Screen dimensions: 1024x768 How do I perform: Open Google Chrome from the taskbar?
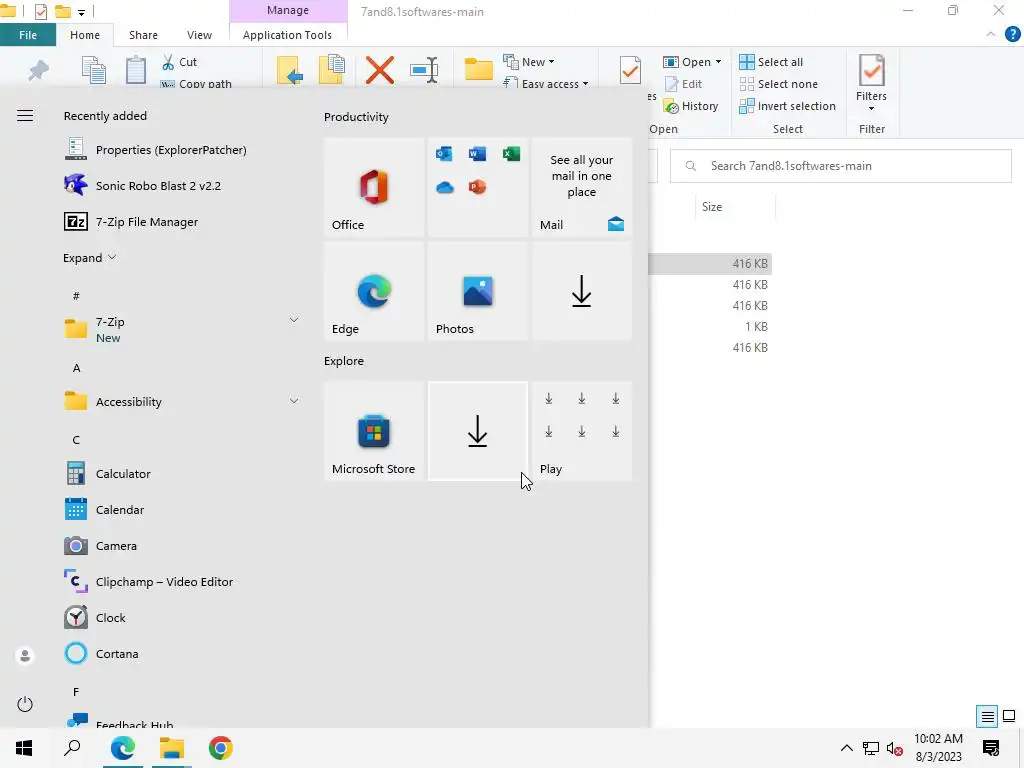coord(220,748)
